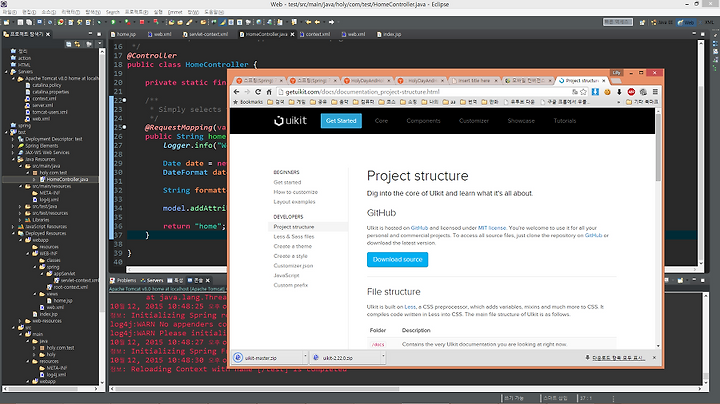Click the Chrome page vertical scrollbar
Viewport: 720px width, 404px height.
(x=658, y=147)
